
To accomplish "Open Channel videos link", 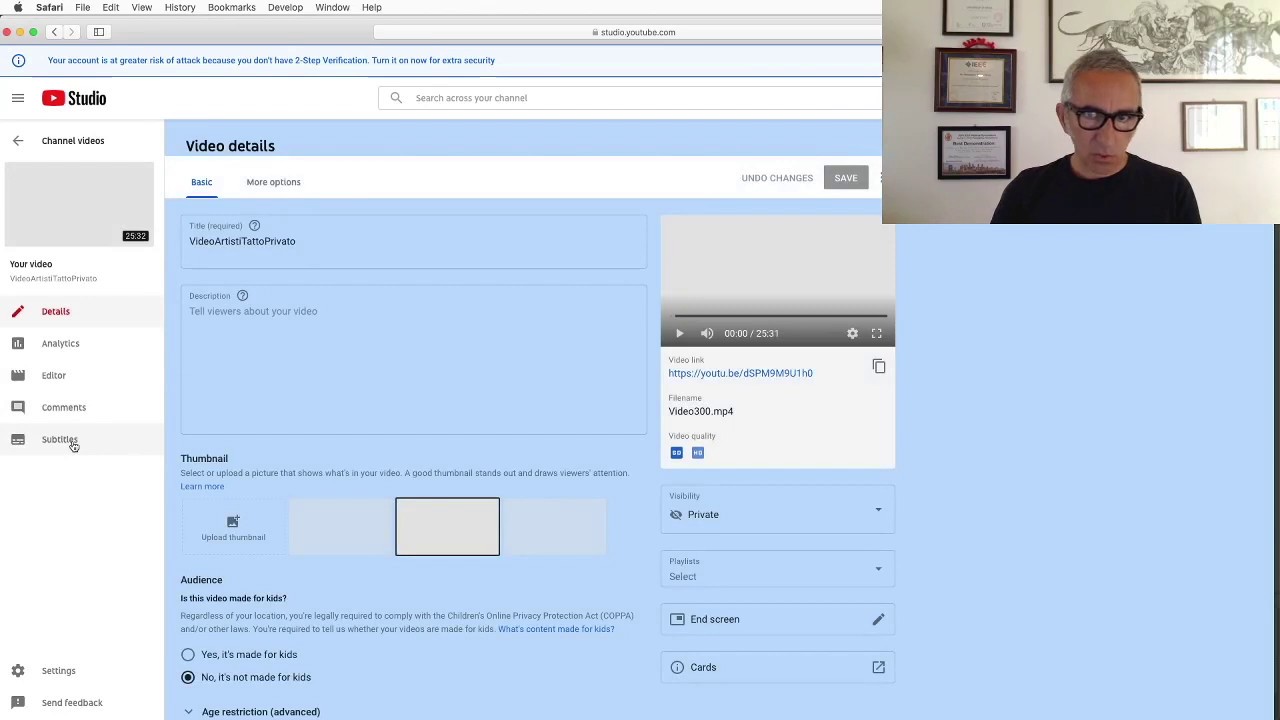I will click(x=73, y=141).
